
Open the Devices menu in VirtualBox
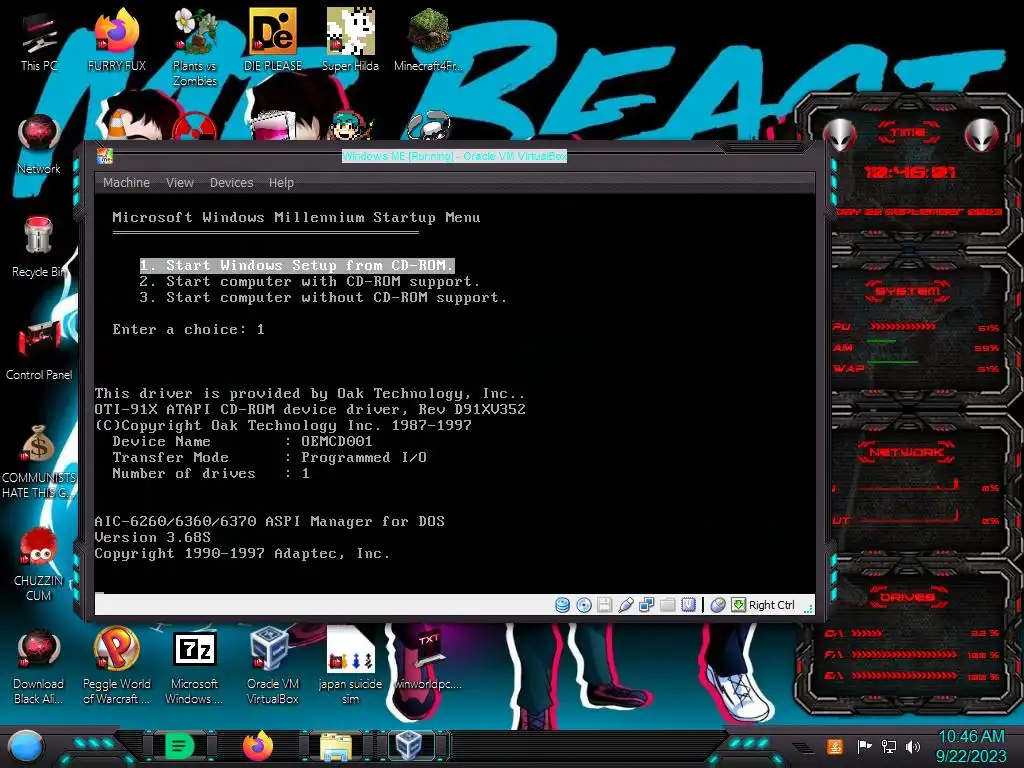(x=231, y=183)
